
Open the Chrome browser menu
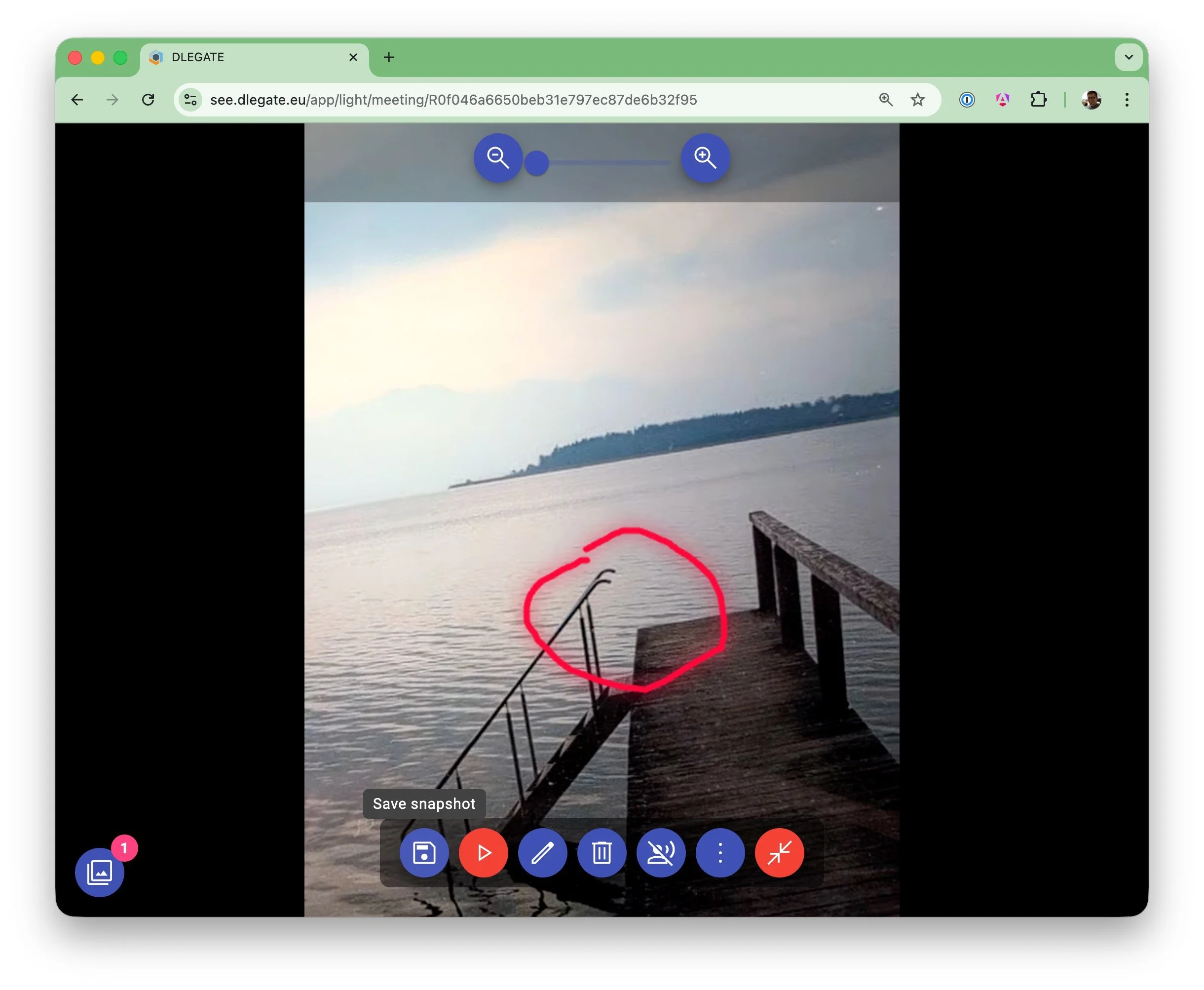pyautogui.click(x=1127, y=100)
